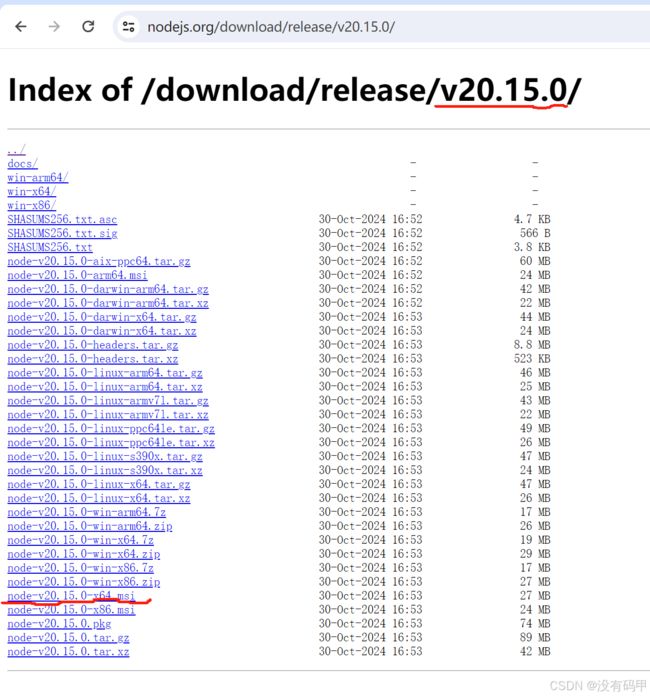Download node-v20.15.0.tar.xz source
This screenshot has width=650, height=696.
[x=68, y=652]
